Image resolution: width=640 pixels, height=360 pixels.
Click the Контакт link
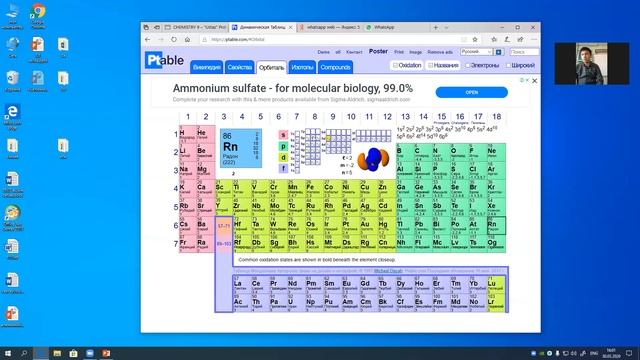354,52
